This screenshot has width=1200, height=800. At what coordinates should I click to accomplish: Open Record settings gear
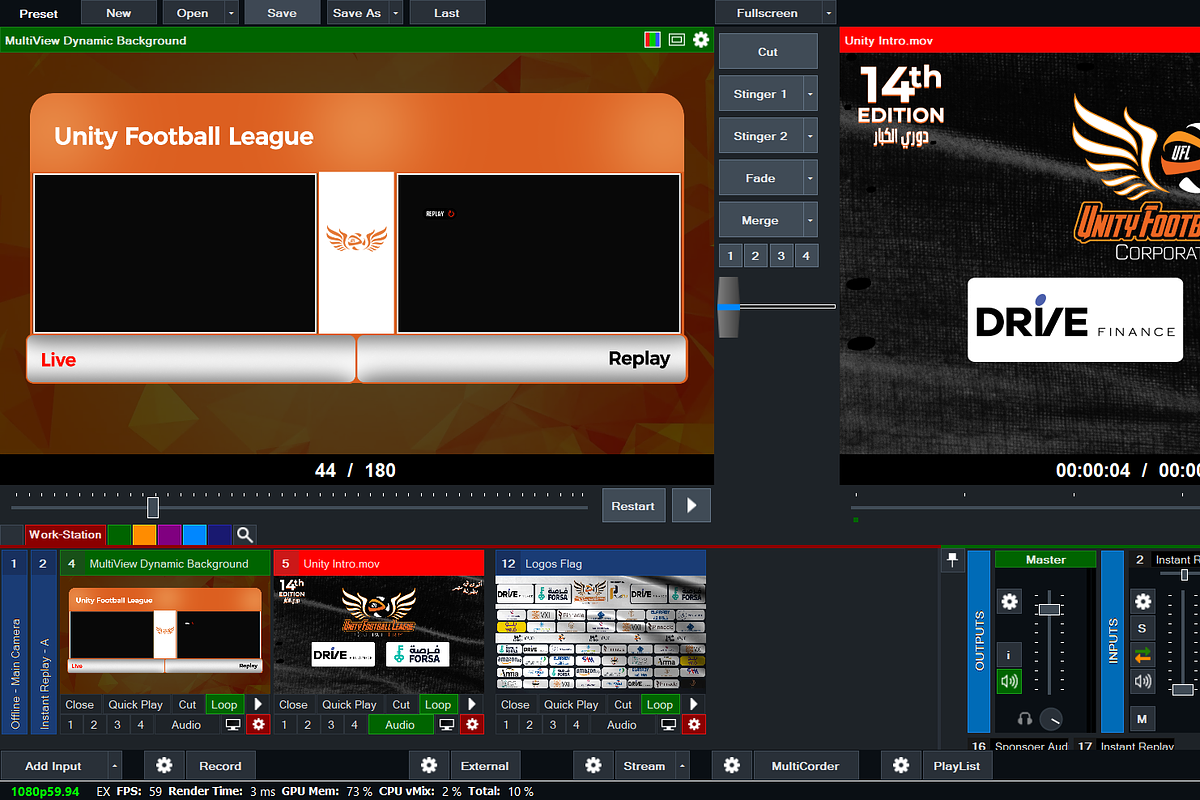point(164,766)
